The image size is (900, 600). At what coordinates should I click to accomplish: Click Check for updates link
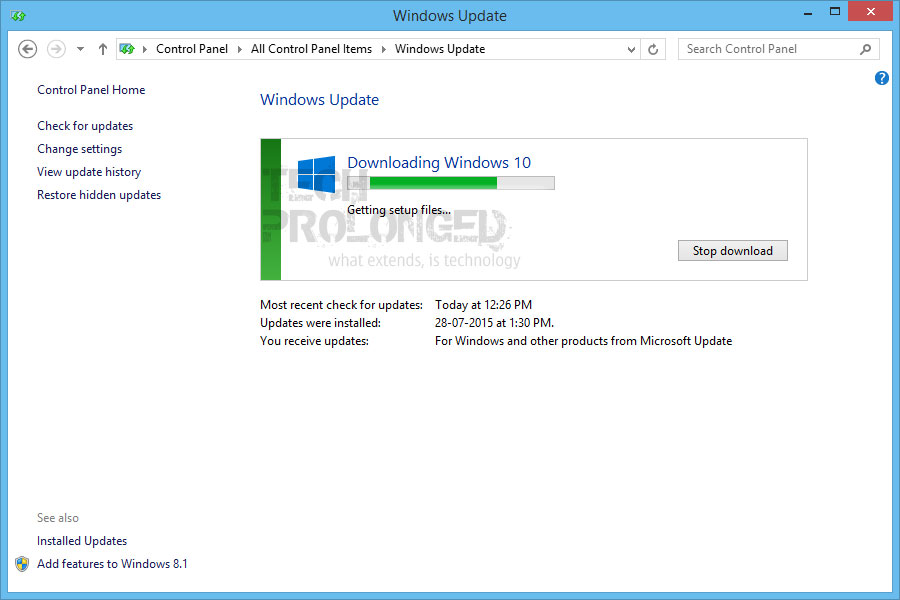coord(85,126)
